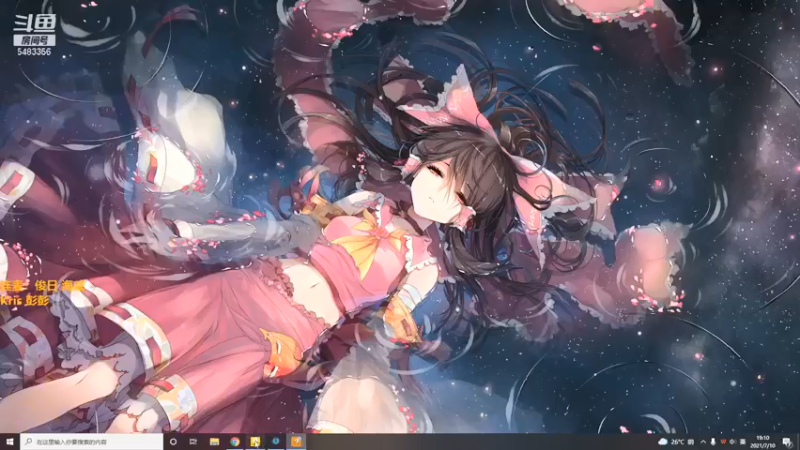
Task: Launch Google Chrome from the taskbar
Action: point(235,442)
